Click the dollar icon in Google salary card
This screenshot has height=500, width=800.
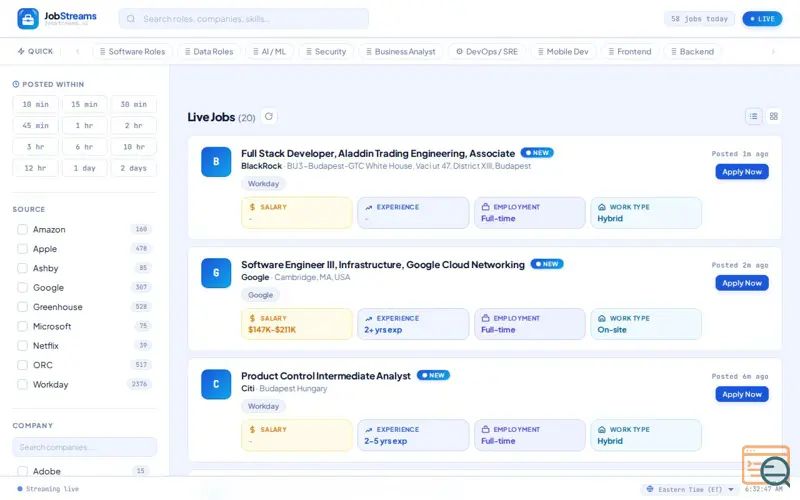(252, 318)
